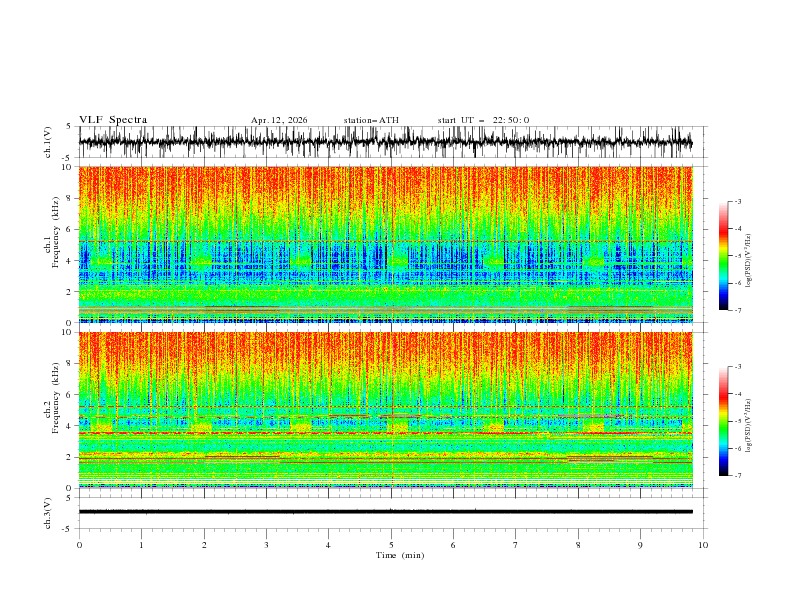Click the time axis tick label '0'
This screenshot has height=612, width=792.
pos(79,545)
